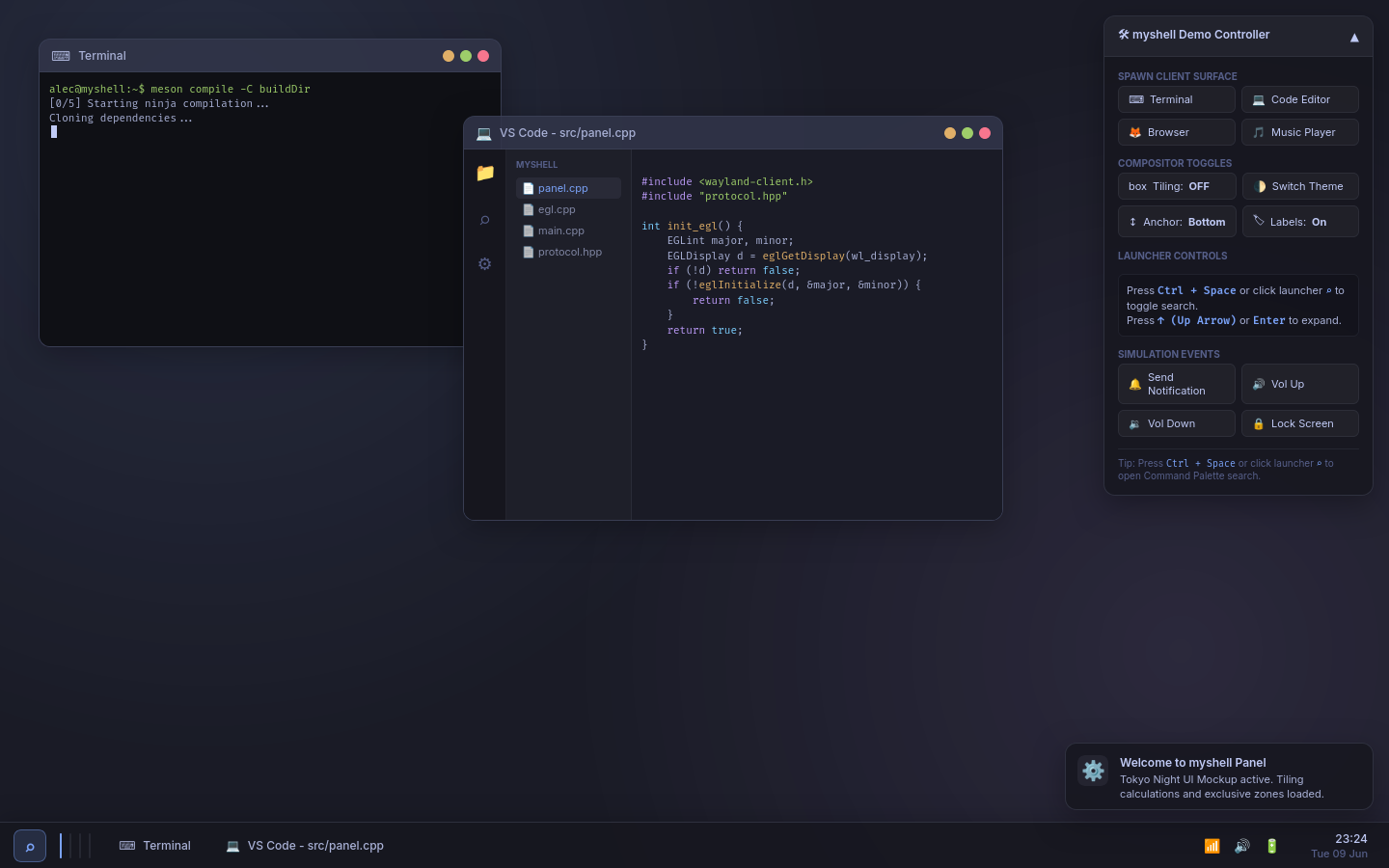Close the VS Code window with the red dot
This screenshot has width=1389, height=868.
pyautogui.click(x=985, y=133)
